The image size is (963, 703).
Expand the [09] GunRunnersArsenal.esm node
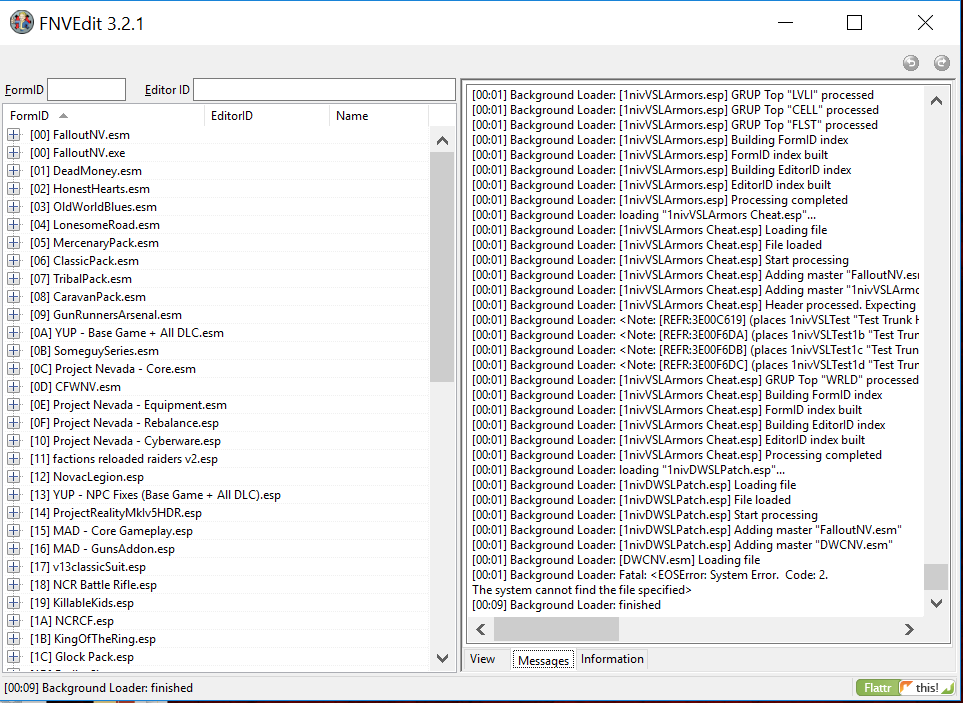[14, 314]
